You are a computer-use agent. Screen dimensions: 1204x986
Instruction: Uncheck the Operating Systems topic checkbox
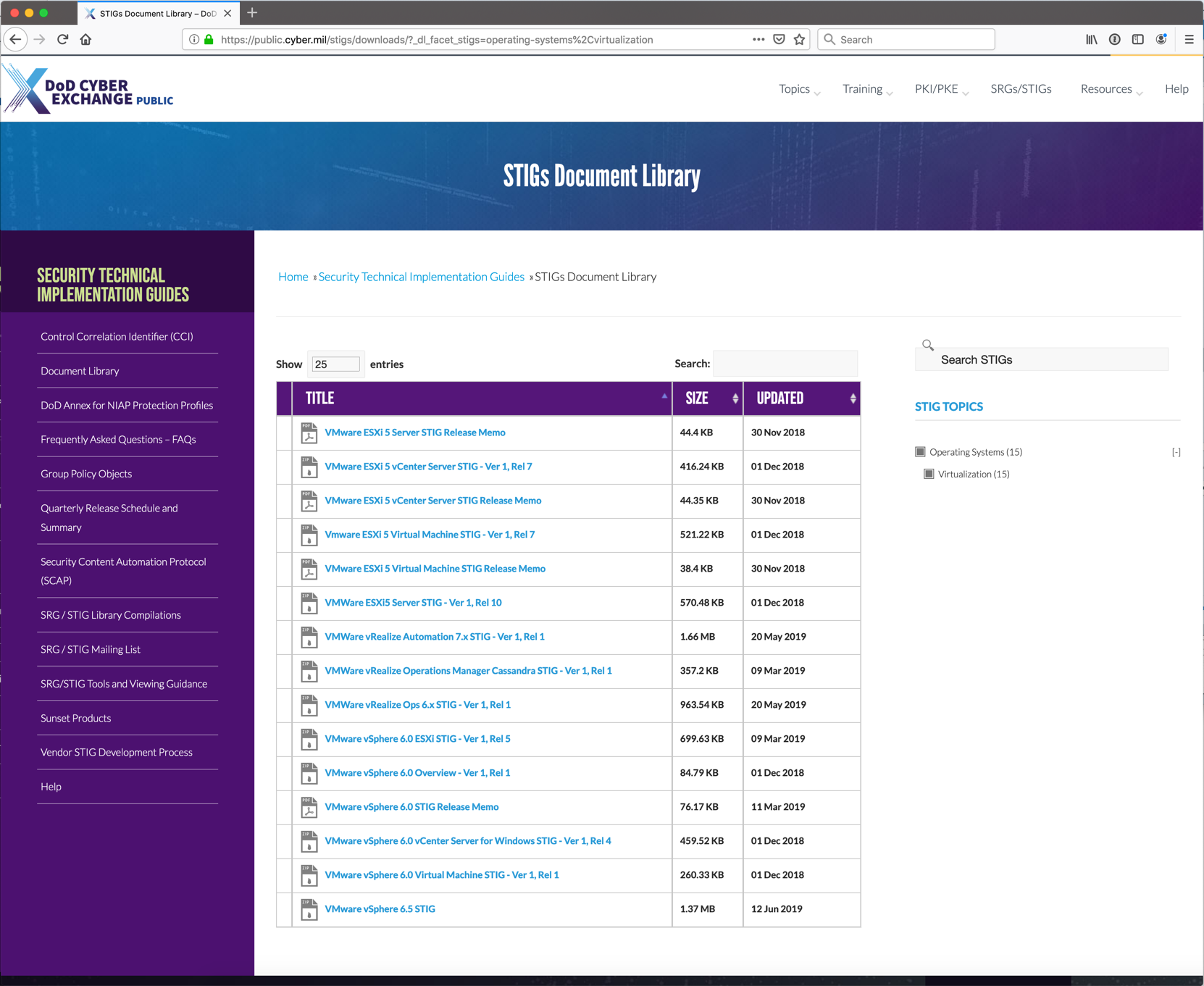pos(920,452)
